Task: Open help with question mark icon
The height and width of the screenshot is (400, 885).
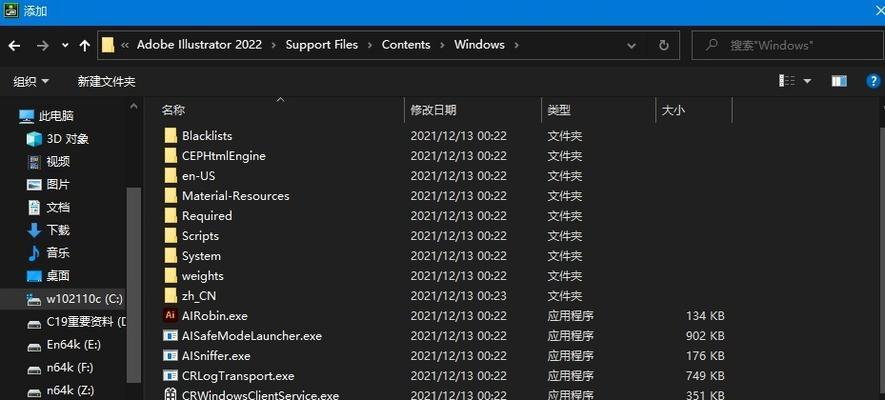Action: click(x=873, y=81)
